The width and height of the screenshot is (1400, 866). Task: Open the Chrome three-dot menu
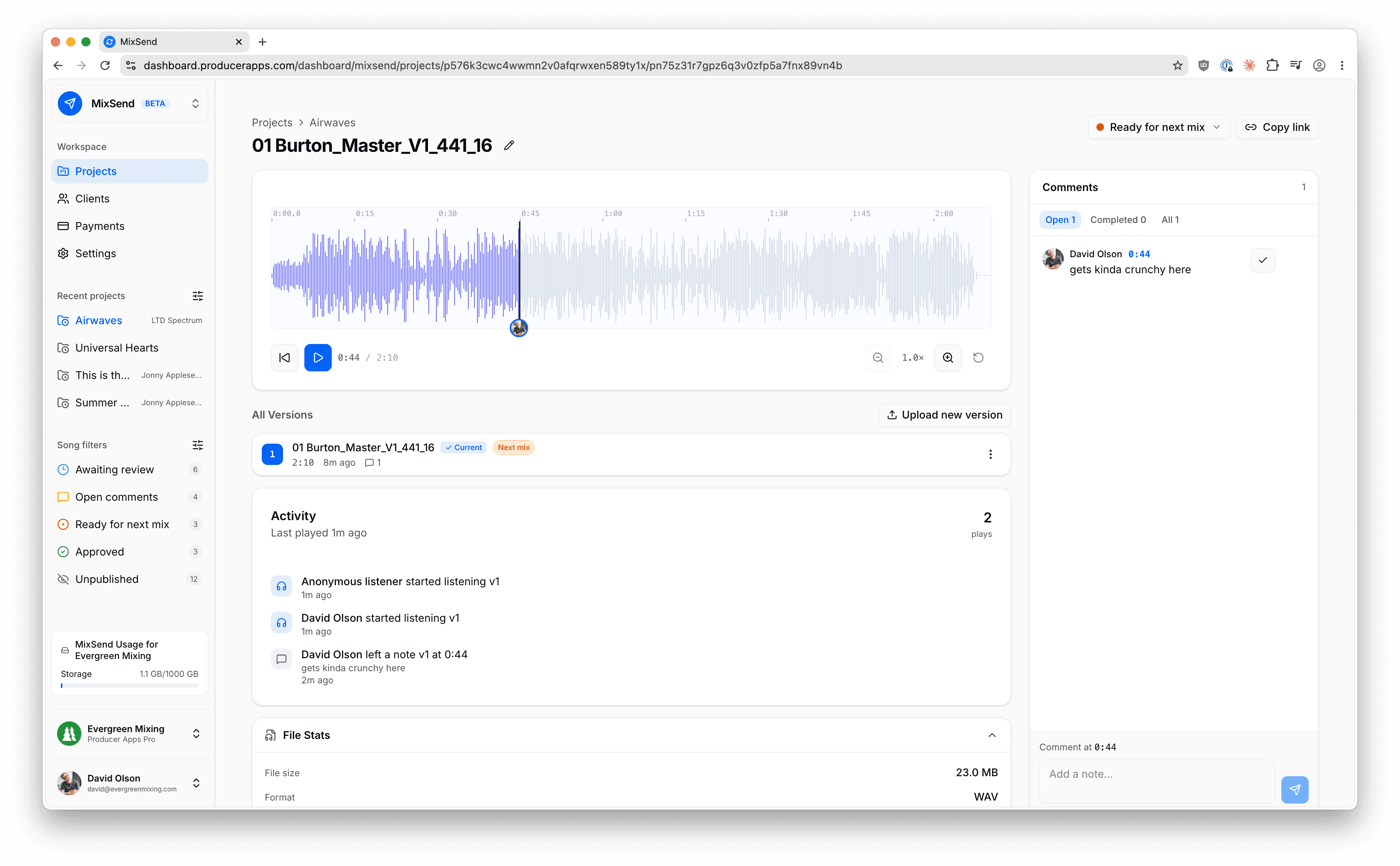[1341, 65]
